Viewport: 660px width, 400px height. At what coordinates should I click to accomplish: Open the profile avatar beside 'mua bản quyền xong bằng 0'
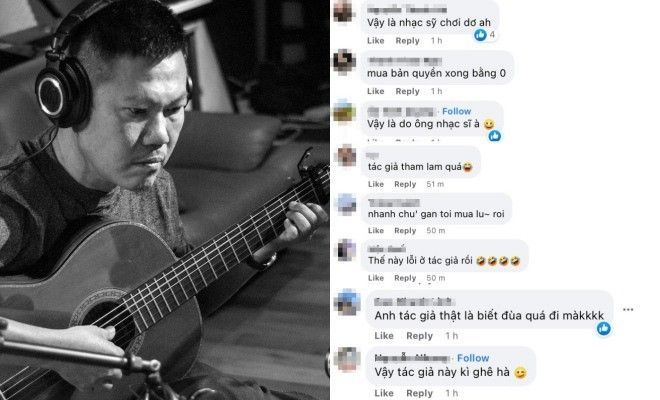click(x=345, y=62)
